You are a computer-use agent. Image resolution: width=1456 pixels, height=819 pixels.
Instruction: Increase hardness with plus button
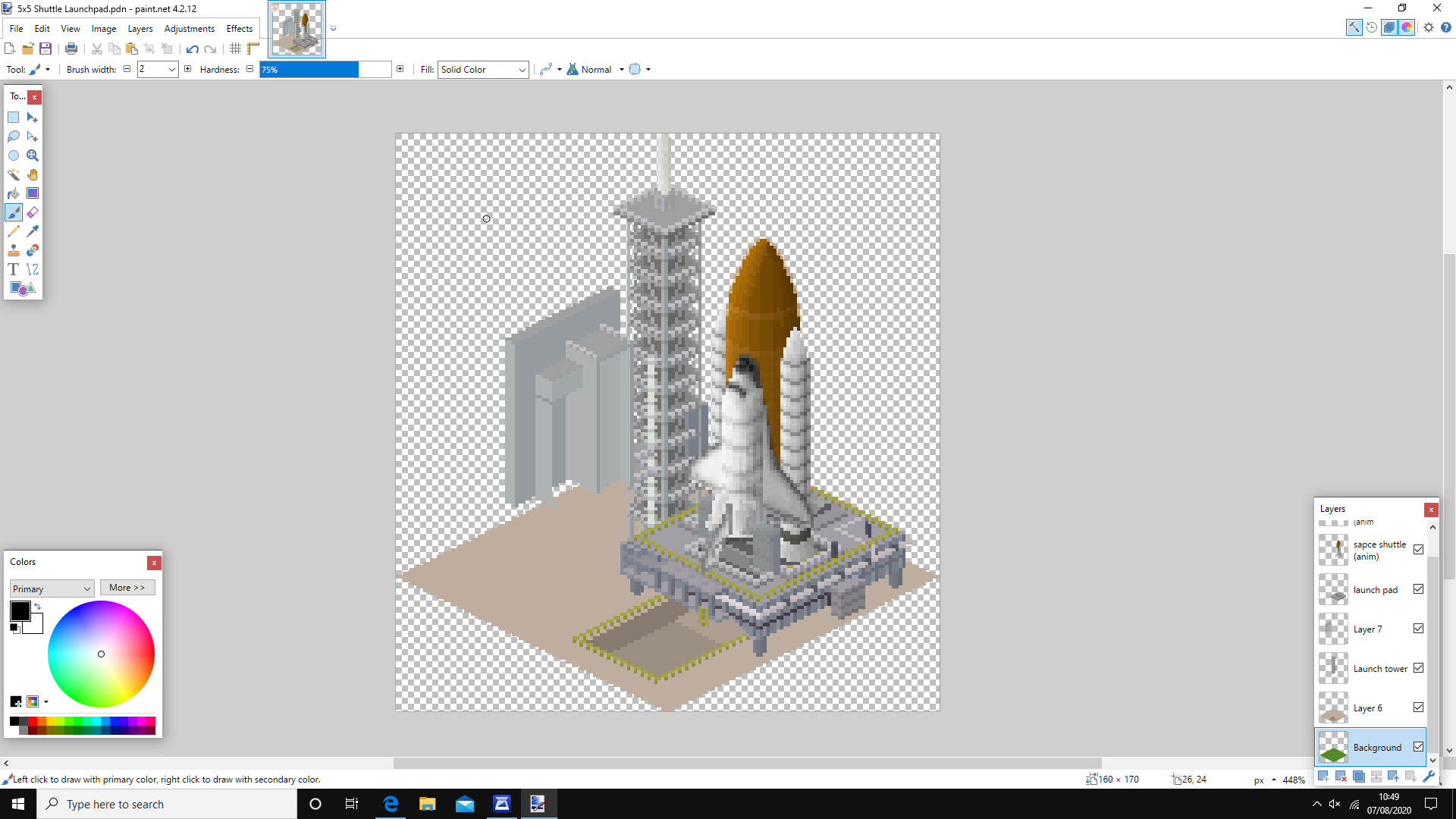(x=400, y=69)
